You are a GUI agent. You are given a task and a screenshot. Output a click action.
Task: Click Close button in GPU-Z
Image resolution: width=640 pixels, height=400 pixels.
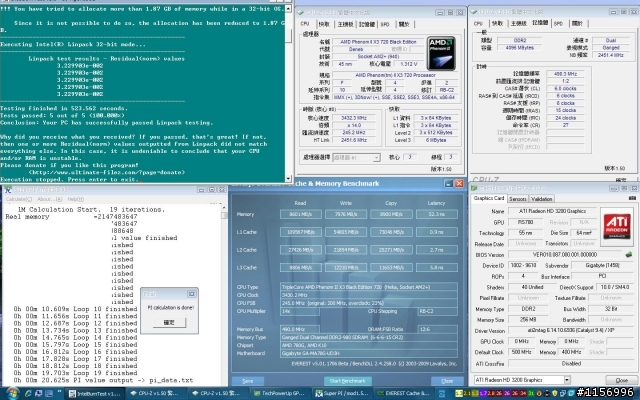621,380
